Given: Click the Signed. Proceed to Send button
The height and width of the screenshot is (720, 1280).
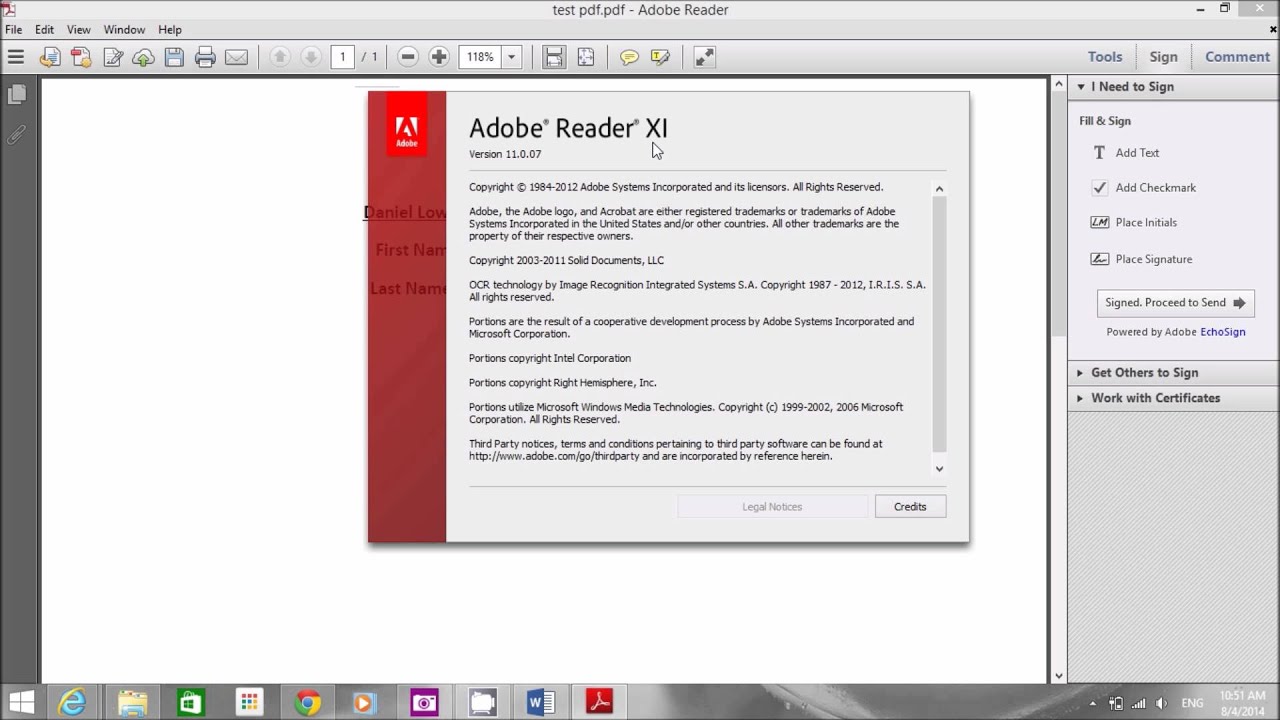Looking at the screenshot, I should 1175,303.
